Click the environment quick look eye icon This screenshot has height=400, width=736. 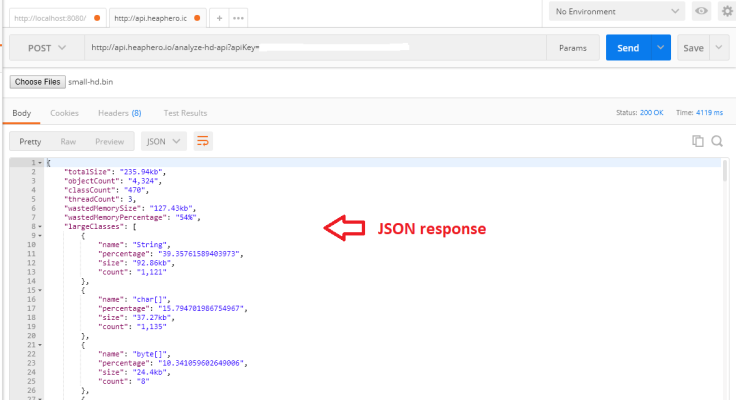click(x=701, y=11)
